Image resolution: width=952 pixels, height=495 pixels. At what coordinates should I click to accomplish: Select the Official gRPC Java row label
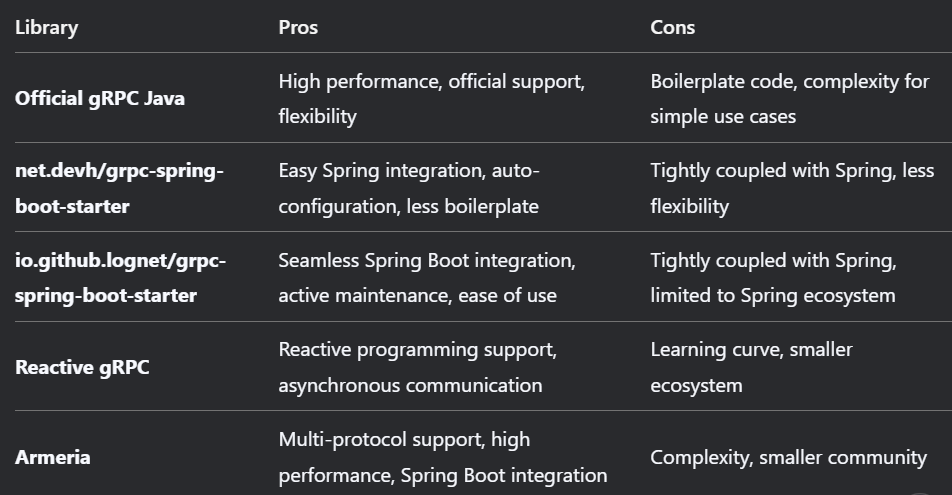pos(100,98)
